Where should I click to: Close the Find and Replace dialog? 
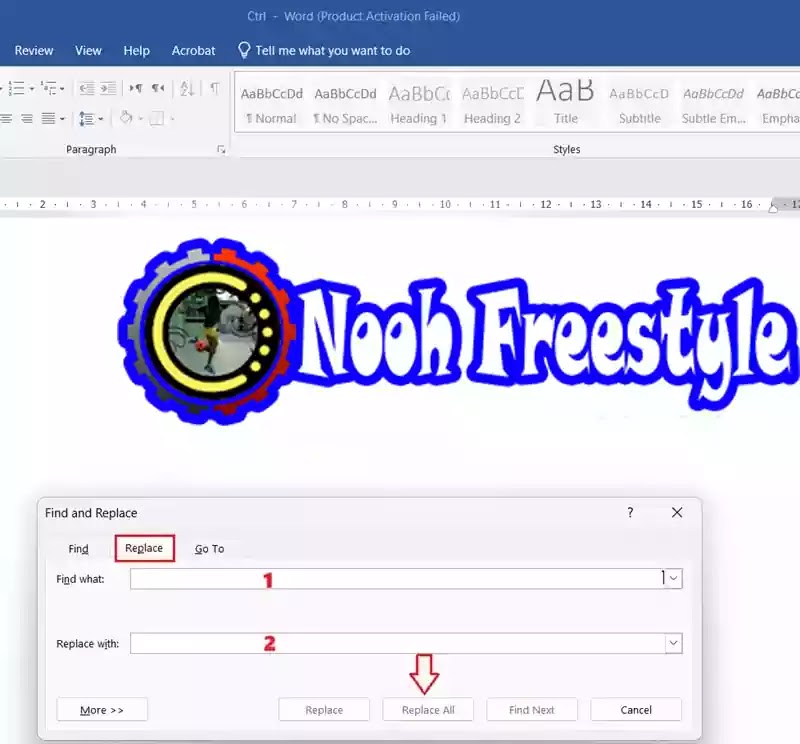coord(677,512)
